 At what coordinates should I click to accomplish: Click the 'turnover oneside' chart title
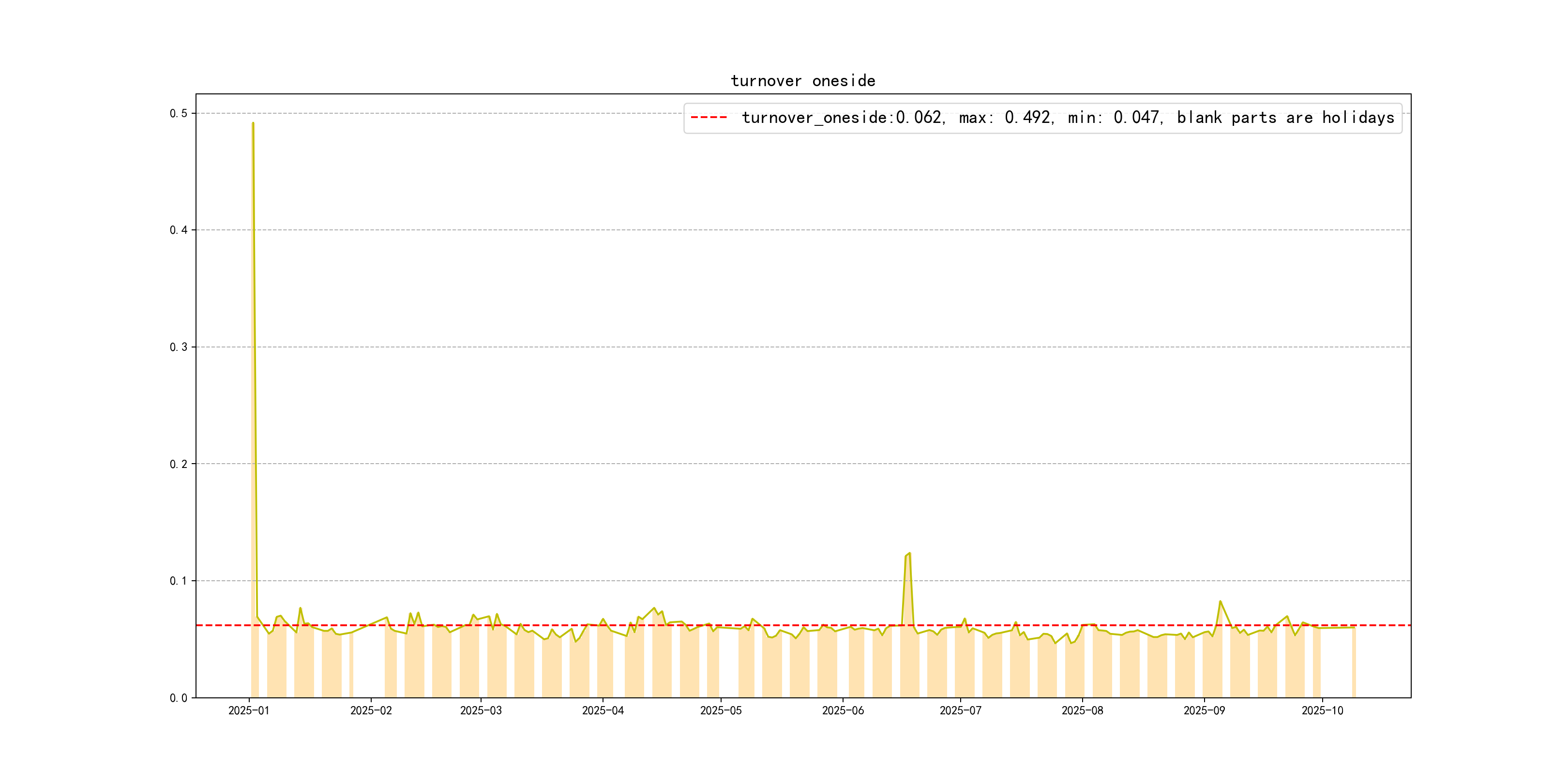click(802, 81)
